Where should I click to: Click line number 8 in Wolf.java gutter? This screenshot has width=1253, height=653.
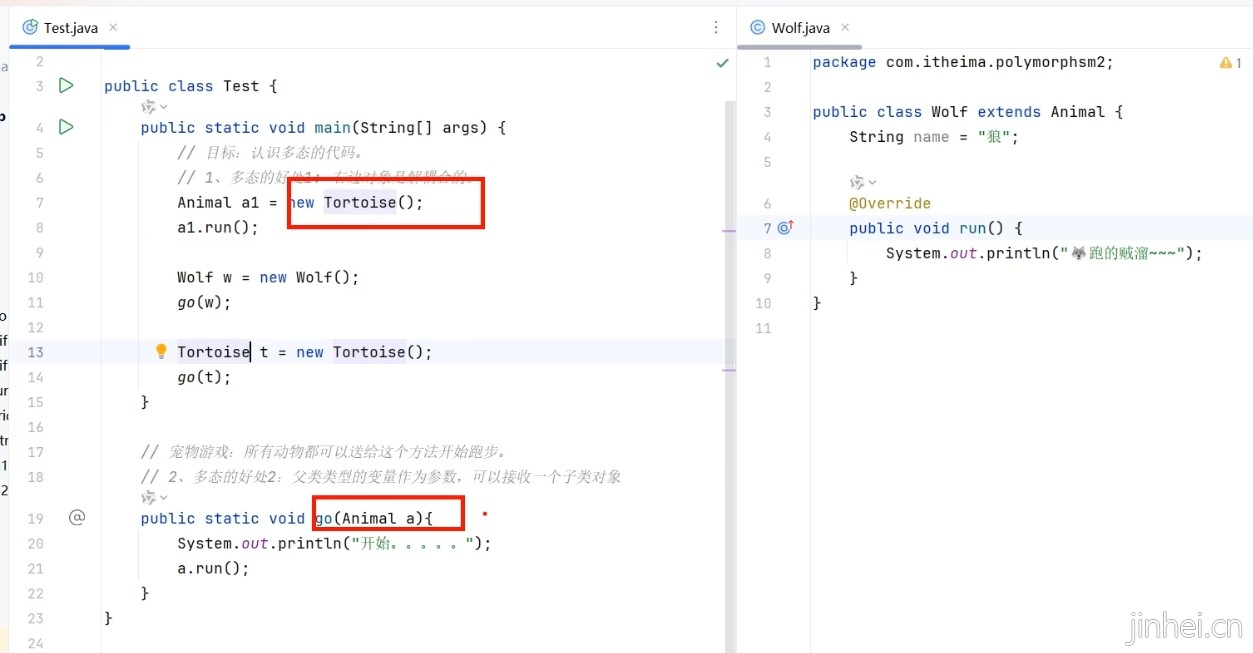tap(767, 253)
